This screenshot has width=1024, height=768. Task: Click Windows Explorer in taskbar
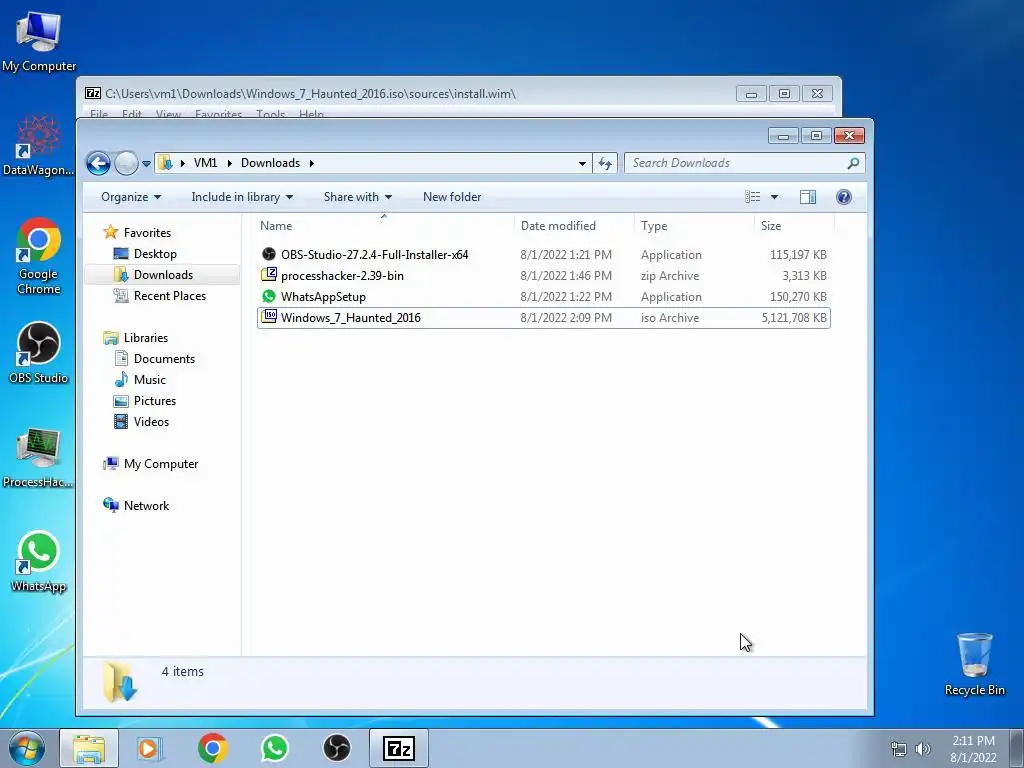point(89,748)
